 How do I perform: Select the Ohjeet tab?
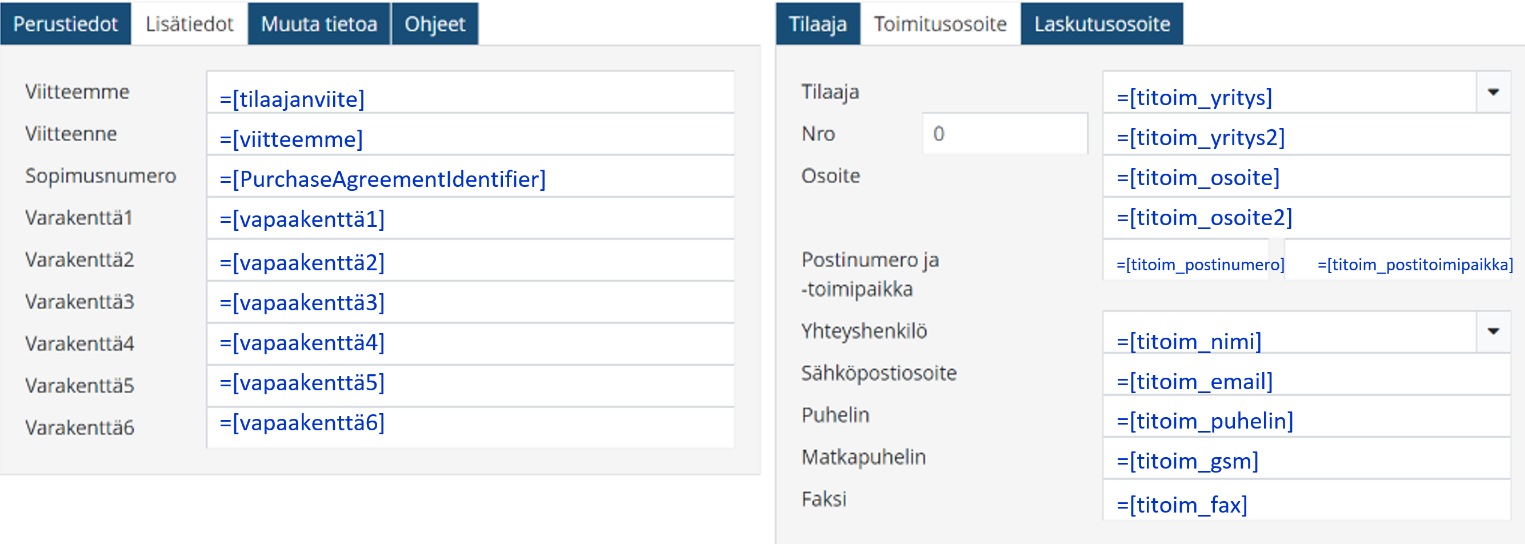click(x=435, y=24)
